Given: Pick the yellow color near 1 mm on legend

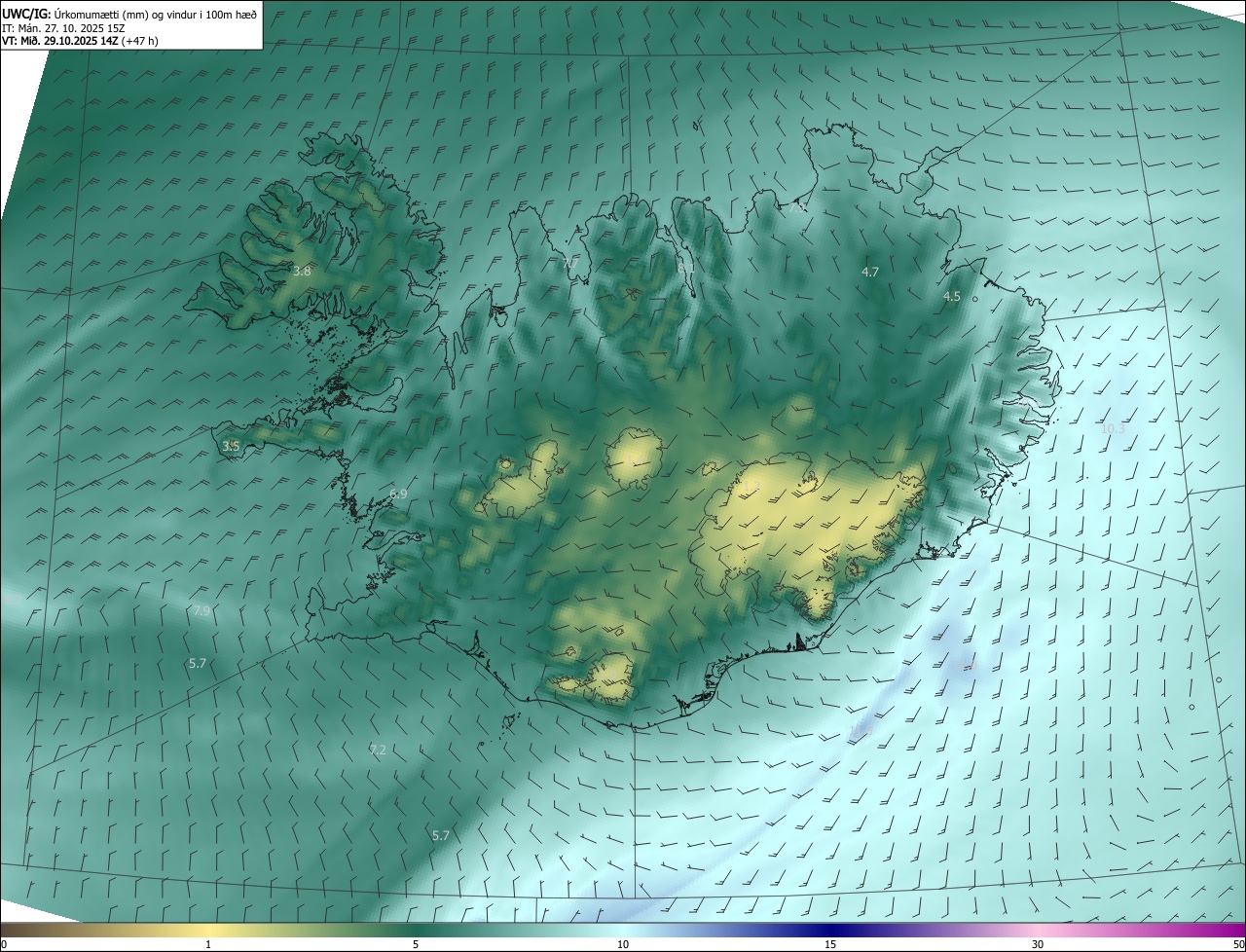Looking at the screenshot, I should (208, 930).
